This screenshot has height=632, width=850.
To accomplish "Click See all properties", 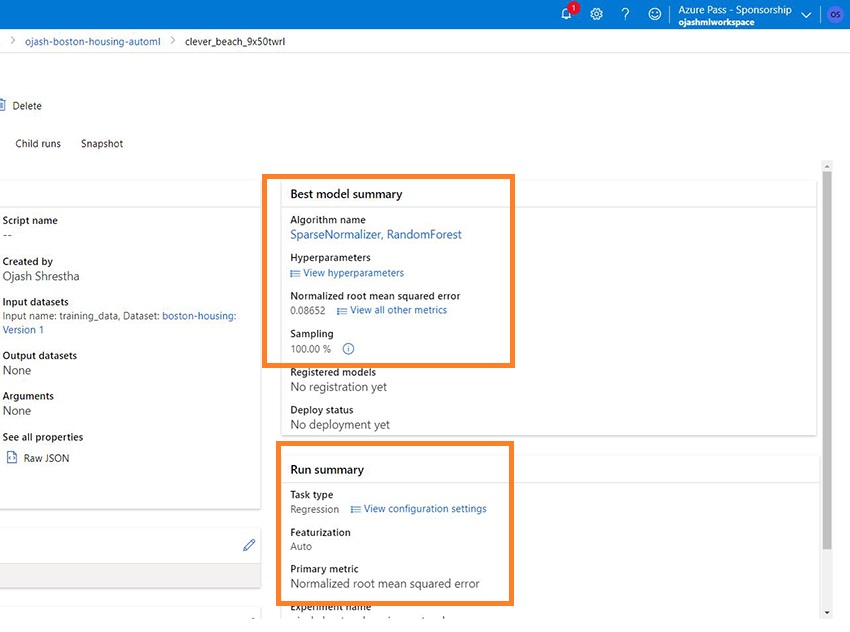I will pos(43,437).
